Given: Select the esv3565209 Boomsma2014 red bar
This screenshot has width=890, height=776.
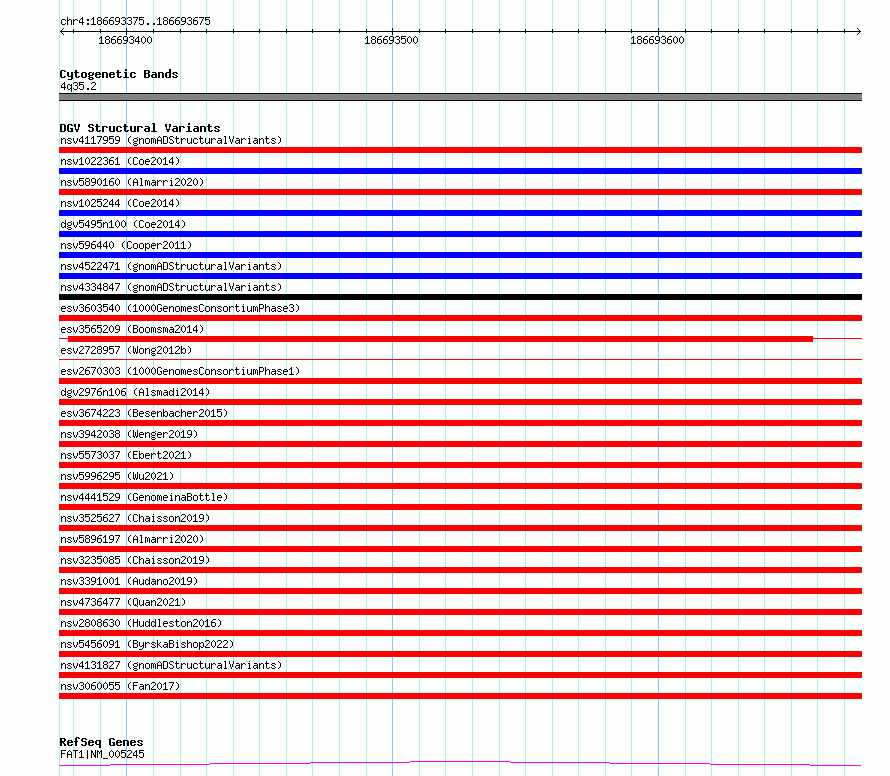Looking at the screenshot, I should pos(440,339).
